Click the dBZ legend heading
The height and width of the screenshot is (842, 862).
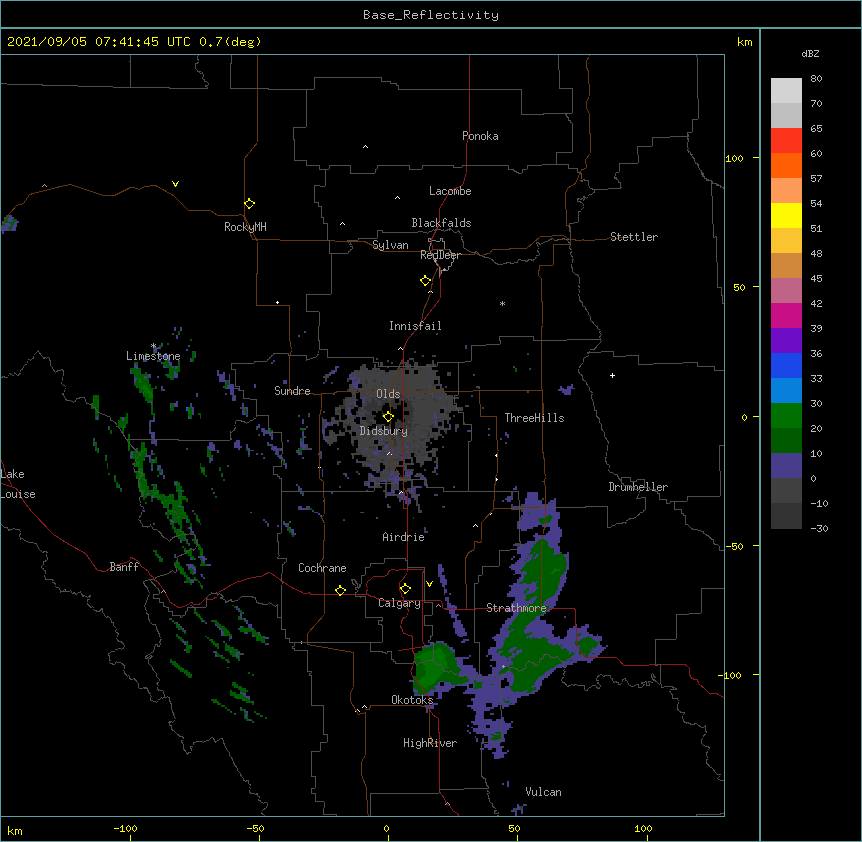[810, 54]
